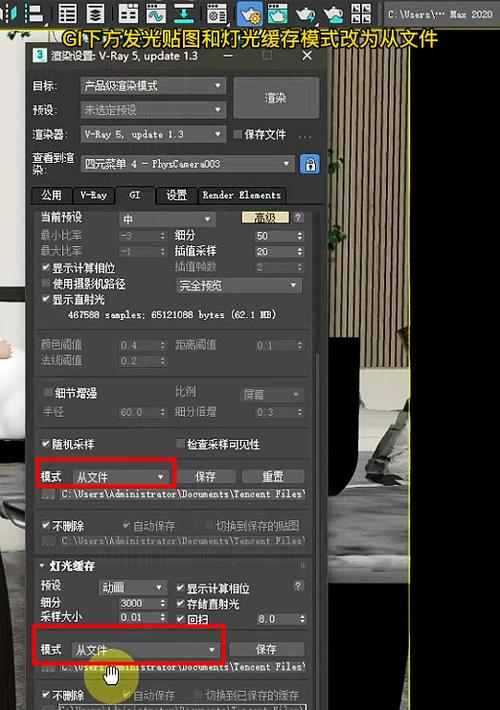This screenshot has height=710, width=500.
Task: Adjust the 回扫 8.0 spinner
Action: [302, 619]
